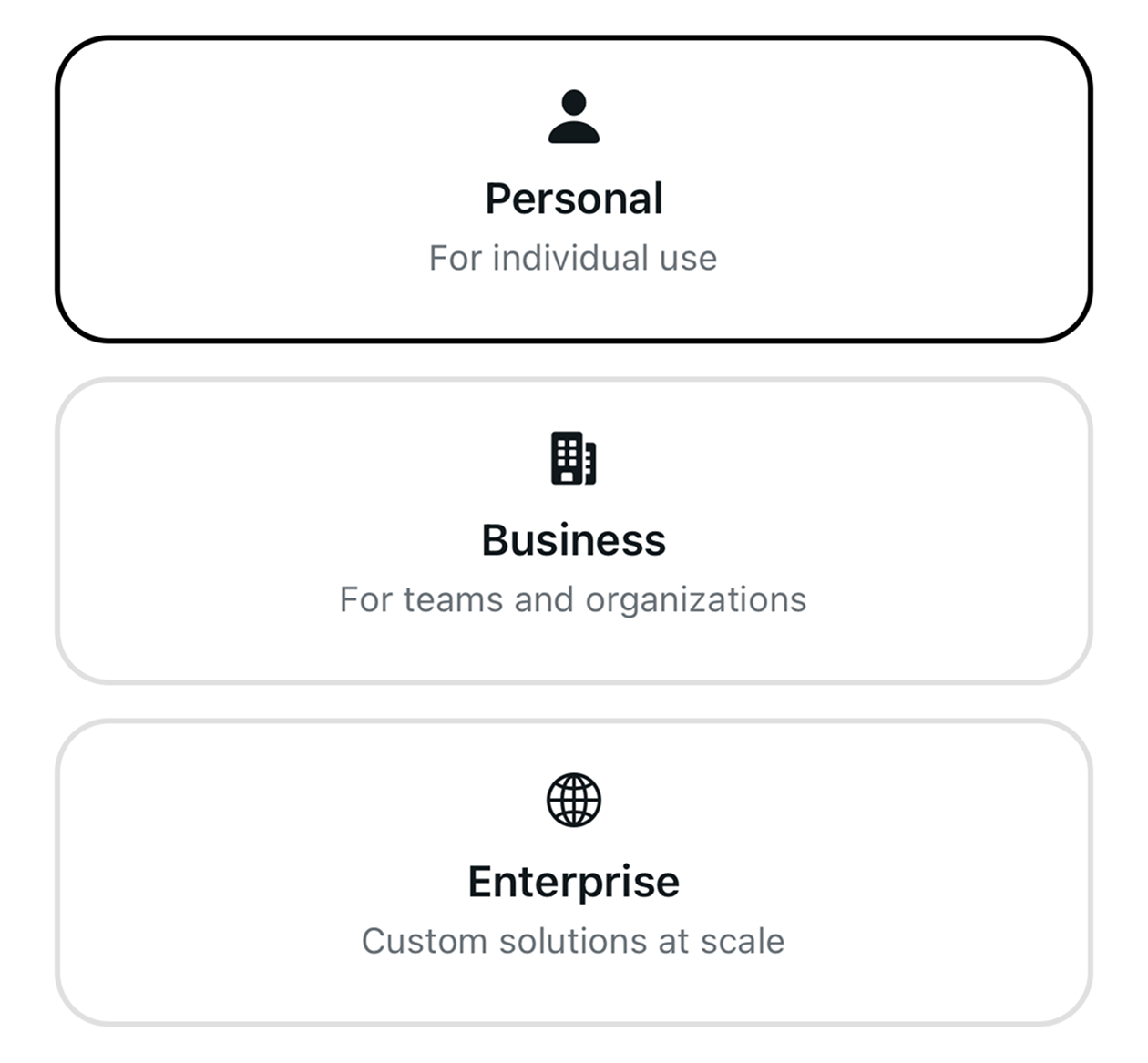Viewport: 1148px width, 1063px height.
Task: Click the "Business" heading text
Action: tap(574, 540)
